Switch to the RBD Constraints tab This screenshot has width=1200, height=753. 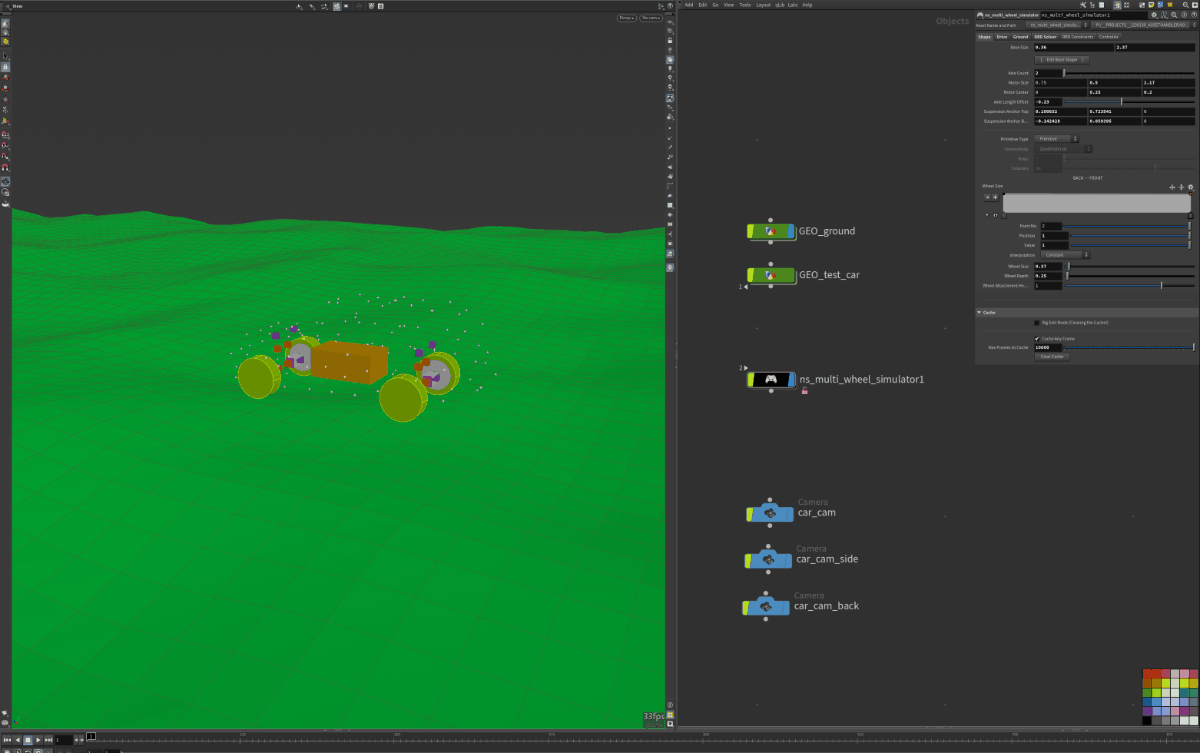click(x=1078, y=37)
